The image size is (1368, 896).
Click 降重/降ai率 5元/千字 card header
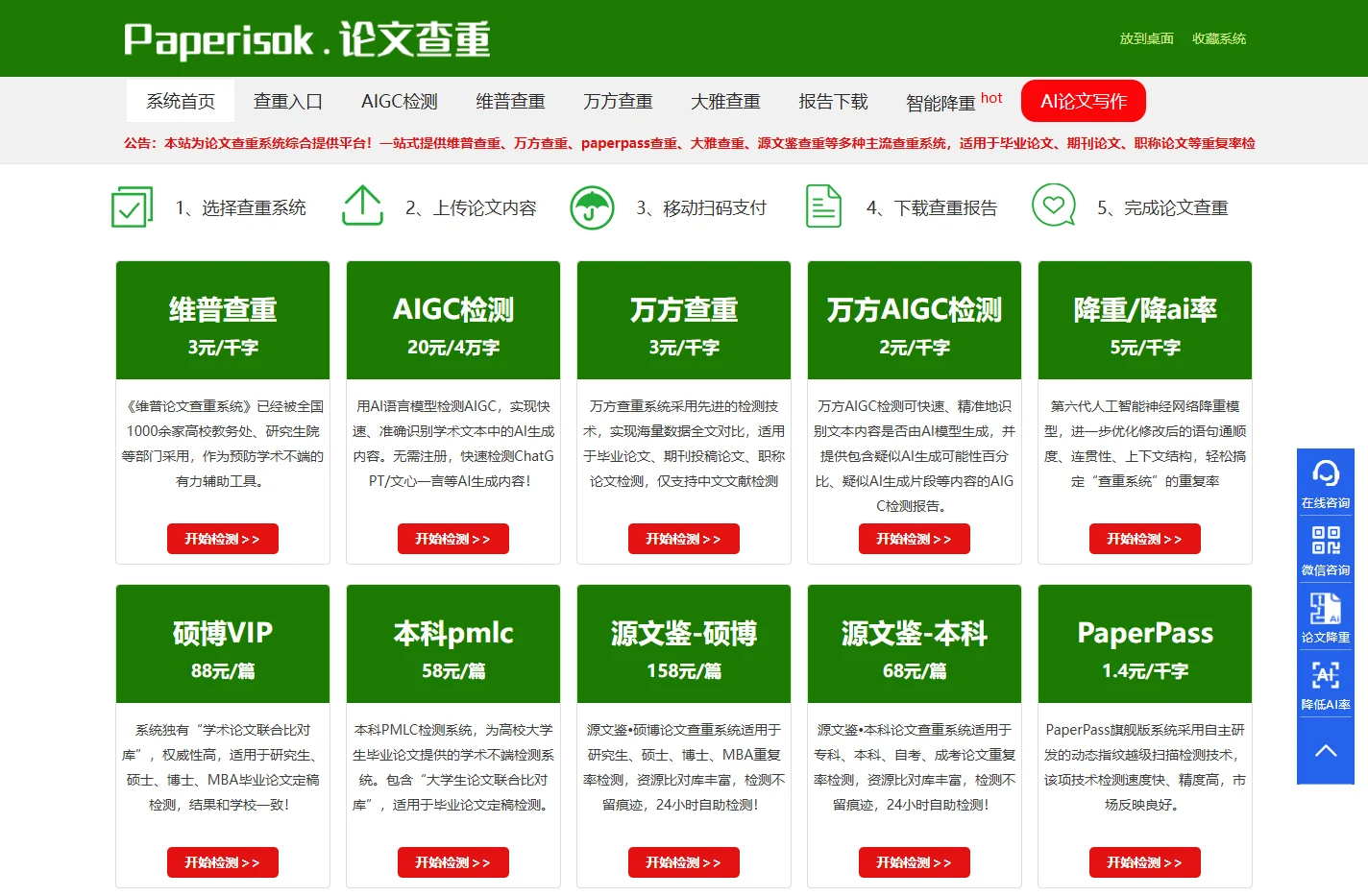1145,321
